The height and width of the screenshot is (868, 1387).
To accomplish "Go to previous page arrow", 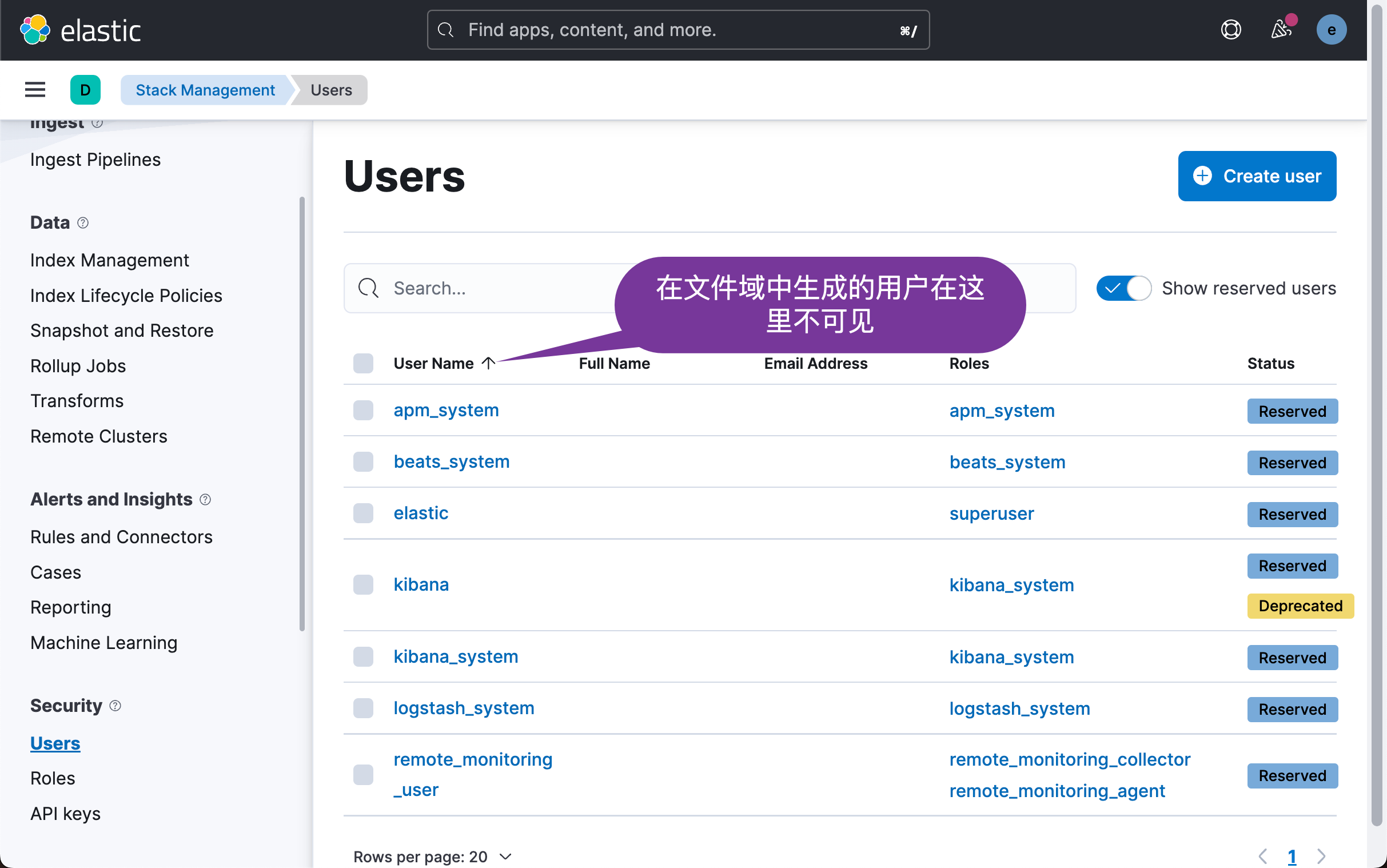I will tap(1262, 856).
